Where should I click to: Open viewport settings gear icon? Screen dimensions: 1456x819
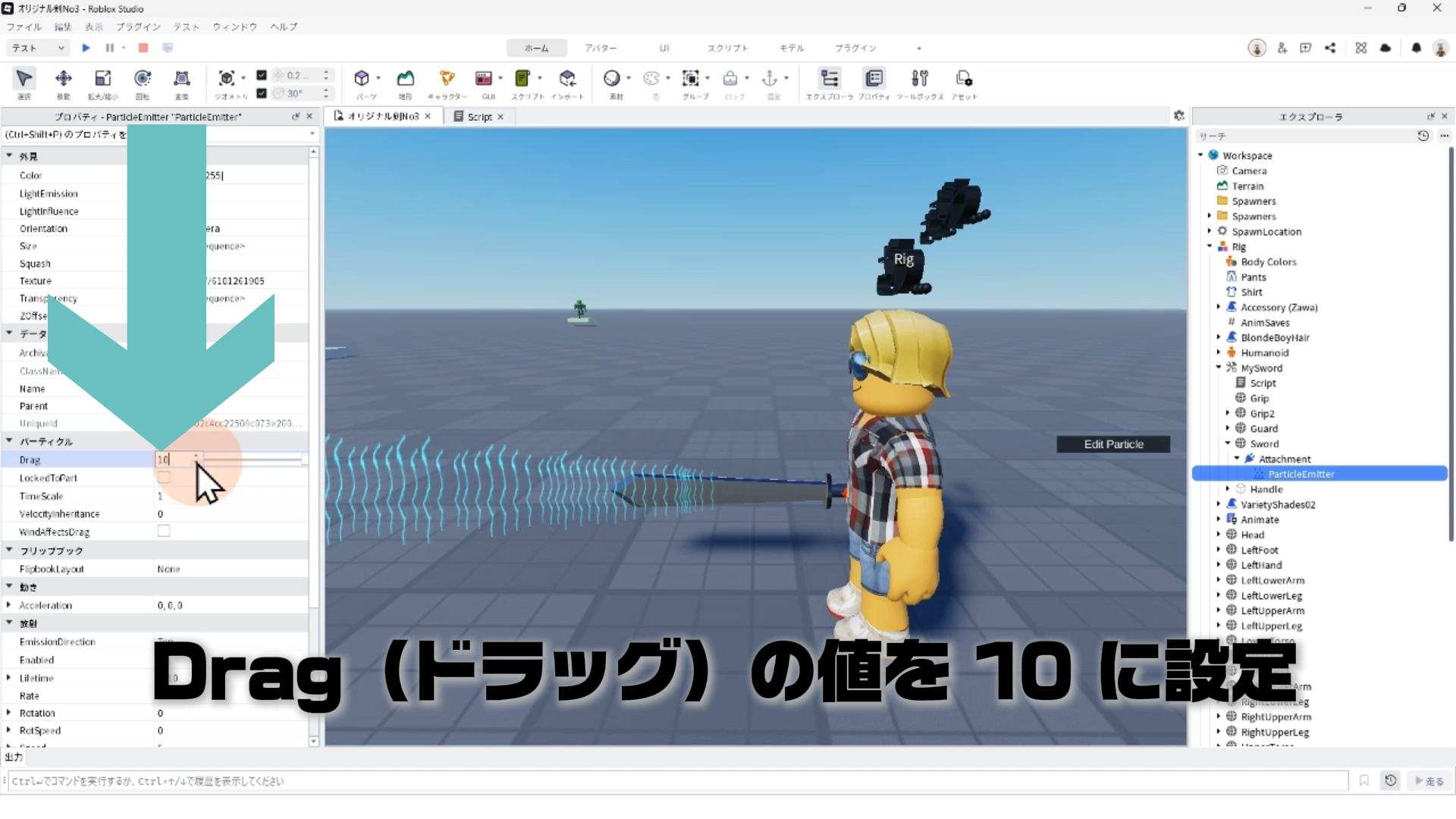point(1178,115)
